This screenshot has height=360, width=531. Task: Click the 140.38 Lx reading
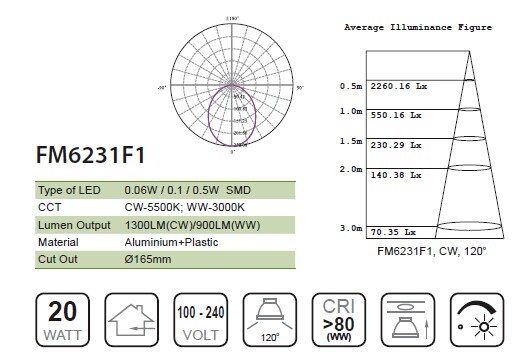396,175
